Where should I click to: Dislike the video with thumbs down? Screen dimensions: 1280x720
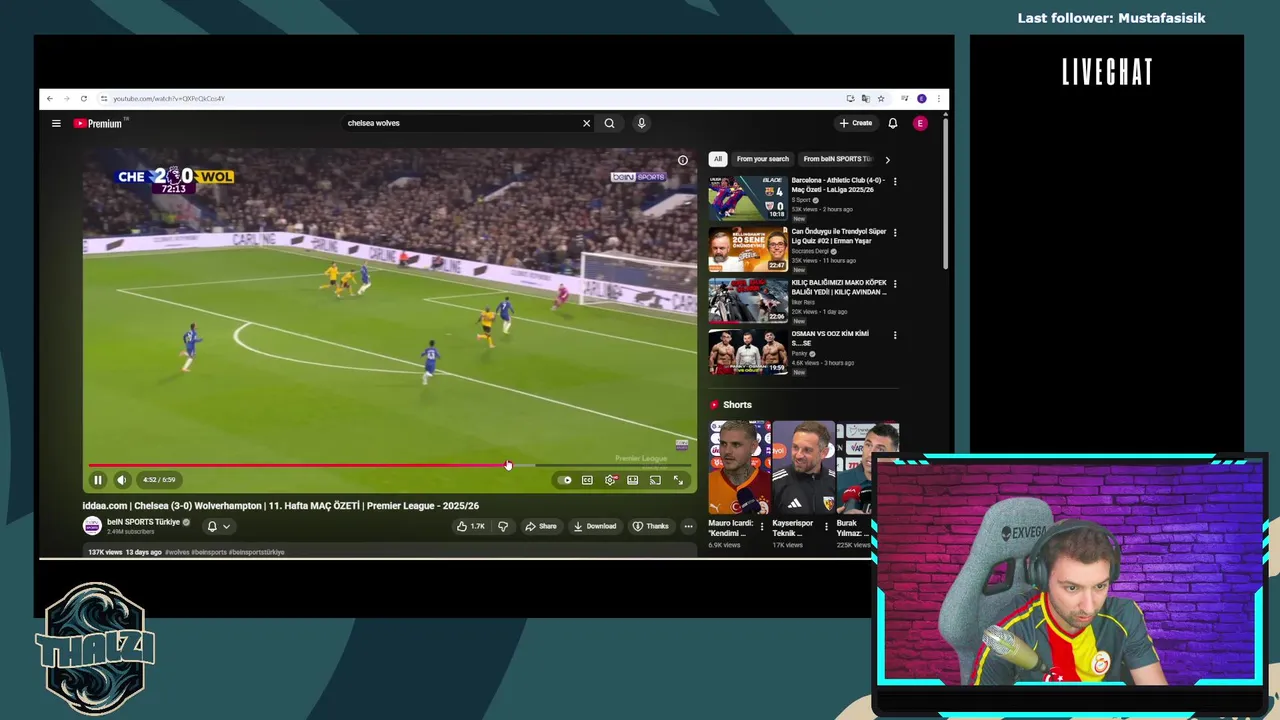pyautogui.click(x=503, y=526)
